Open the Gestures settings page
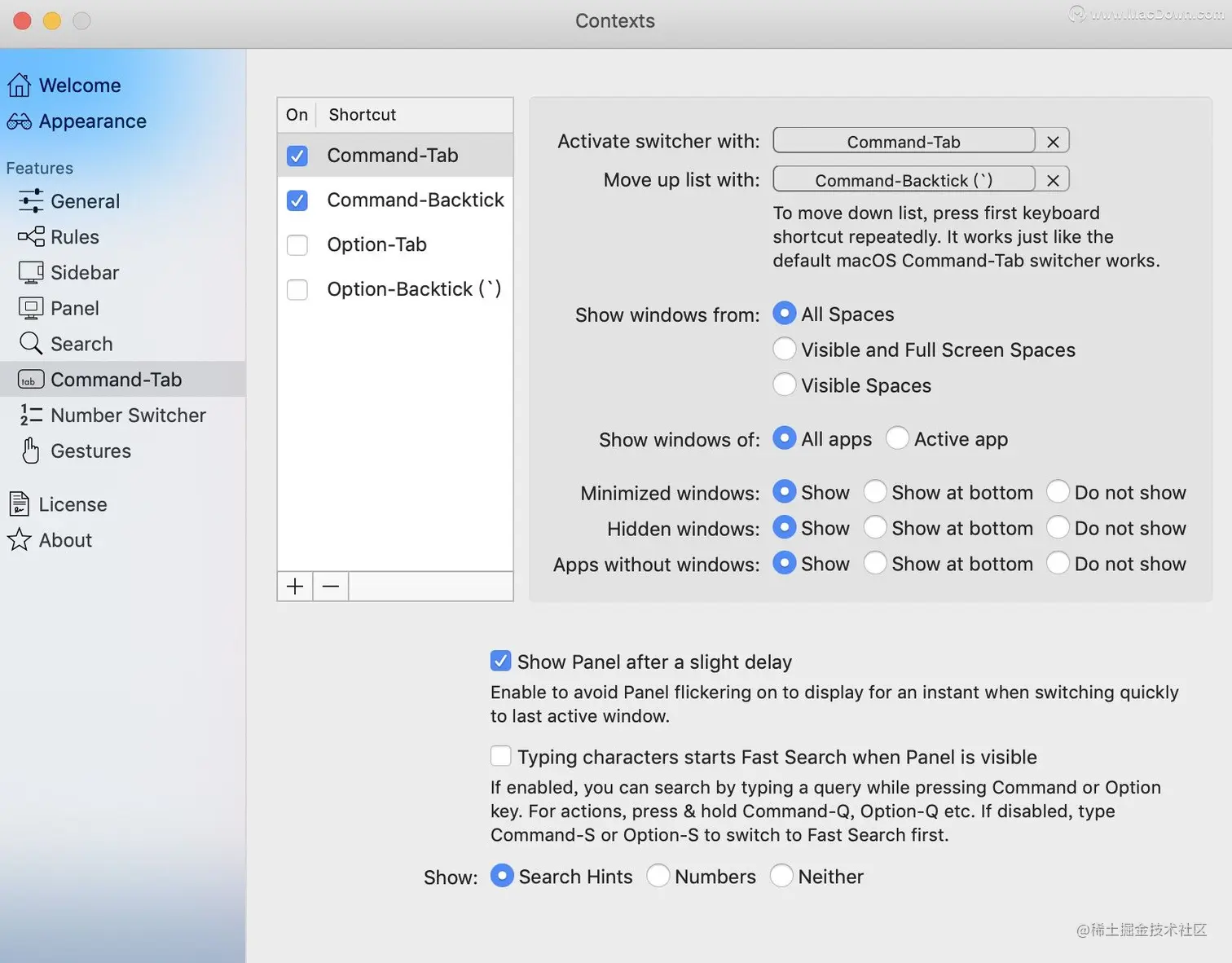Image resolution: width=1232 pixels, height=963 pixels. (91, 451)
